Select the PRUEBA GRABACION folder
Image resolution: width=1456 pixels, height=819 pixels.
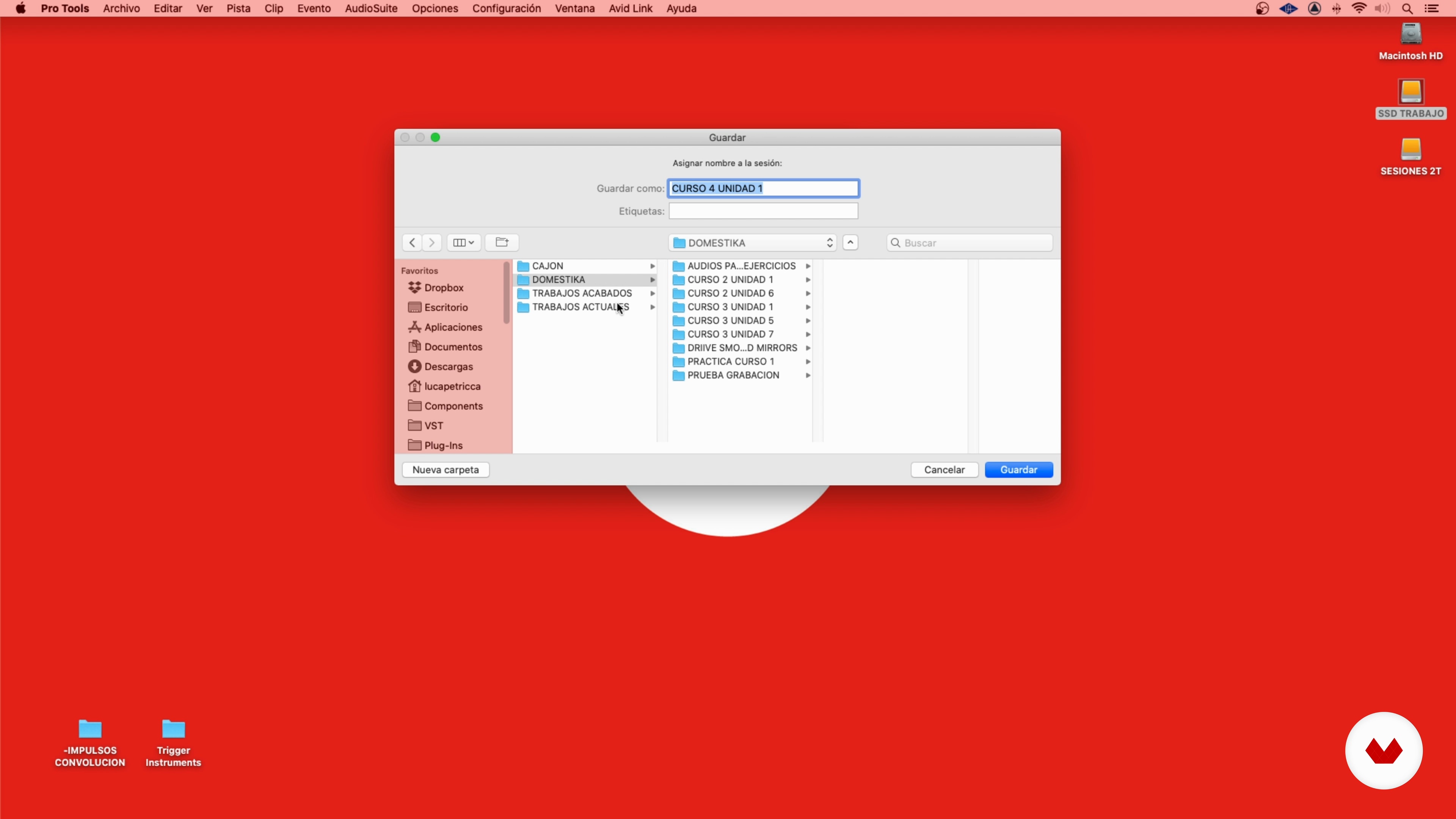[x=741, y=375]
